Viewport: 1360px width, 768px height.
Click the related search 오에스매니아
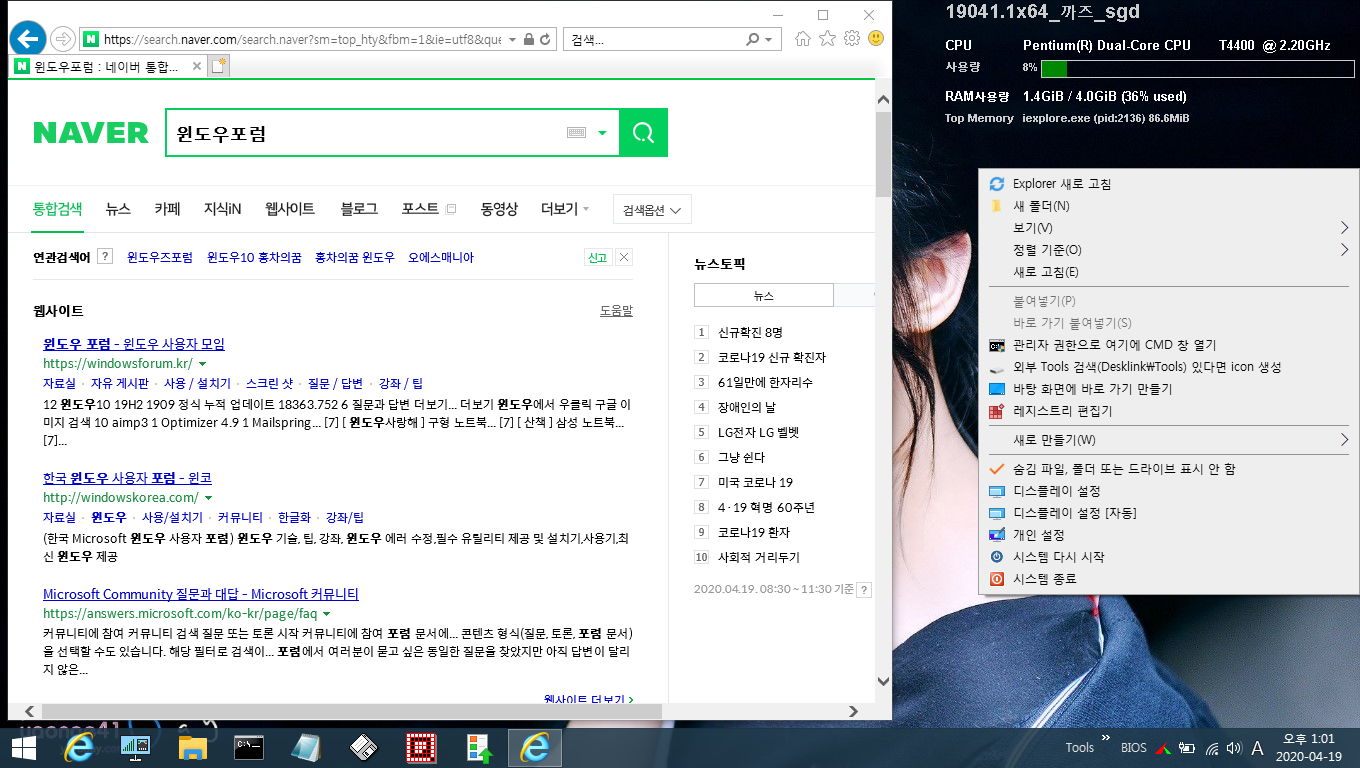pos(441,258)
